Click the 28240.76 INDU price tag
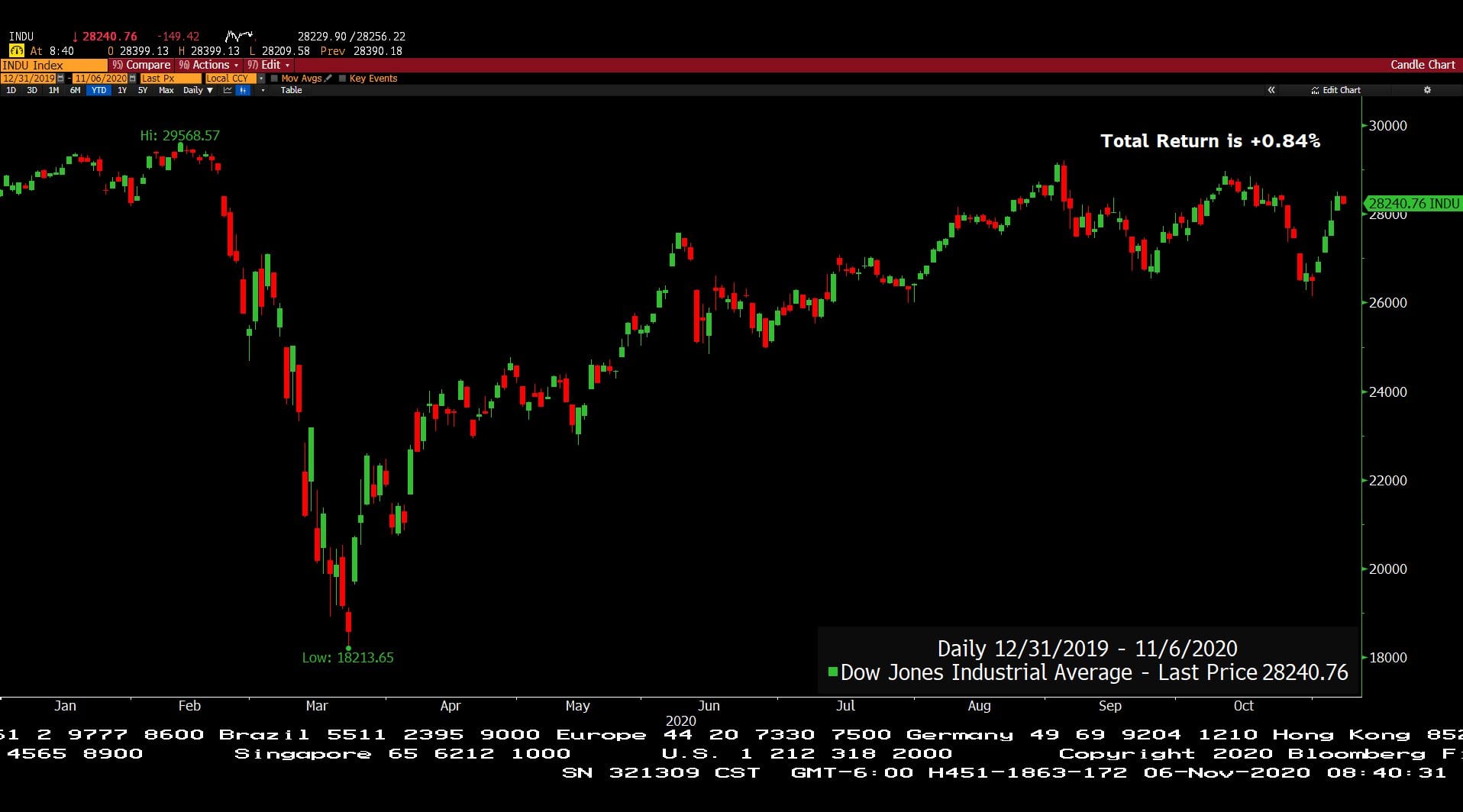Viewport: 1463px width, 812px height. pos(1412,204)
